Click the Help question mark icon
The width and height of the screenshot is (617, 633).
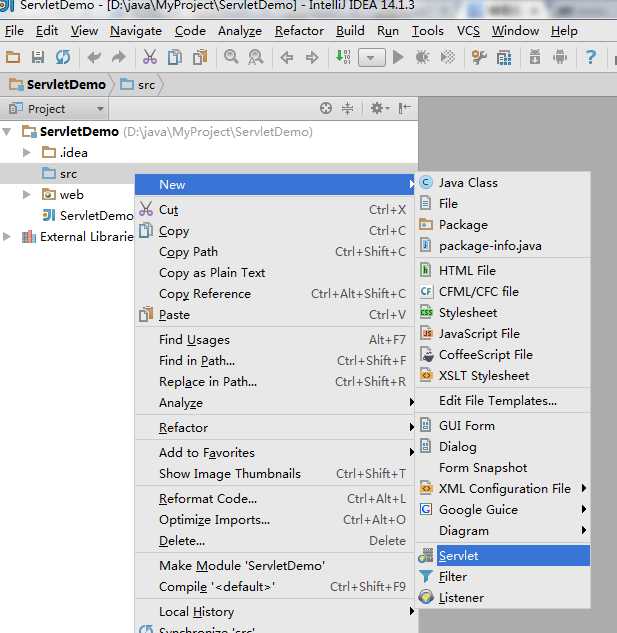click(591, 57)
